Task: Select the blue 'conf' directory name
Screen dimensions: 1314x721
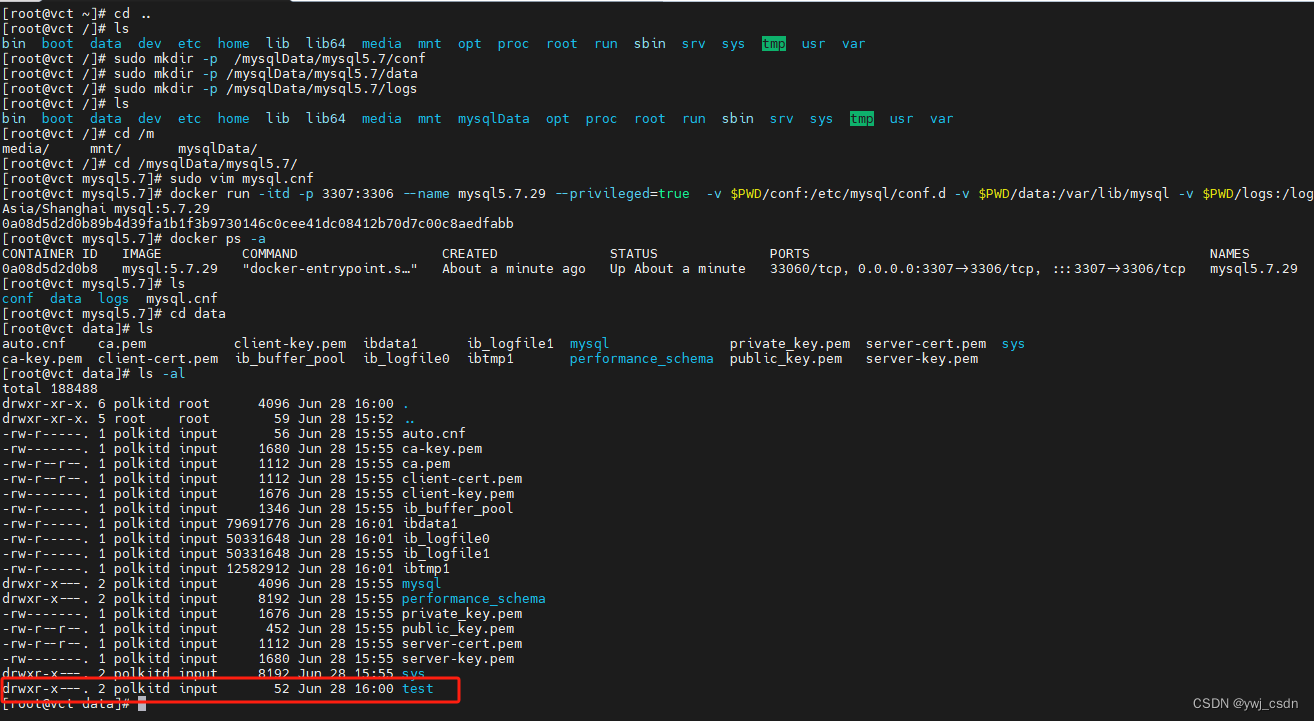Action: pos(18,299)
